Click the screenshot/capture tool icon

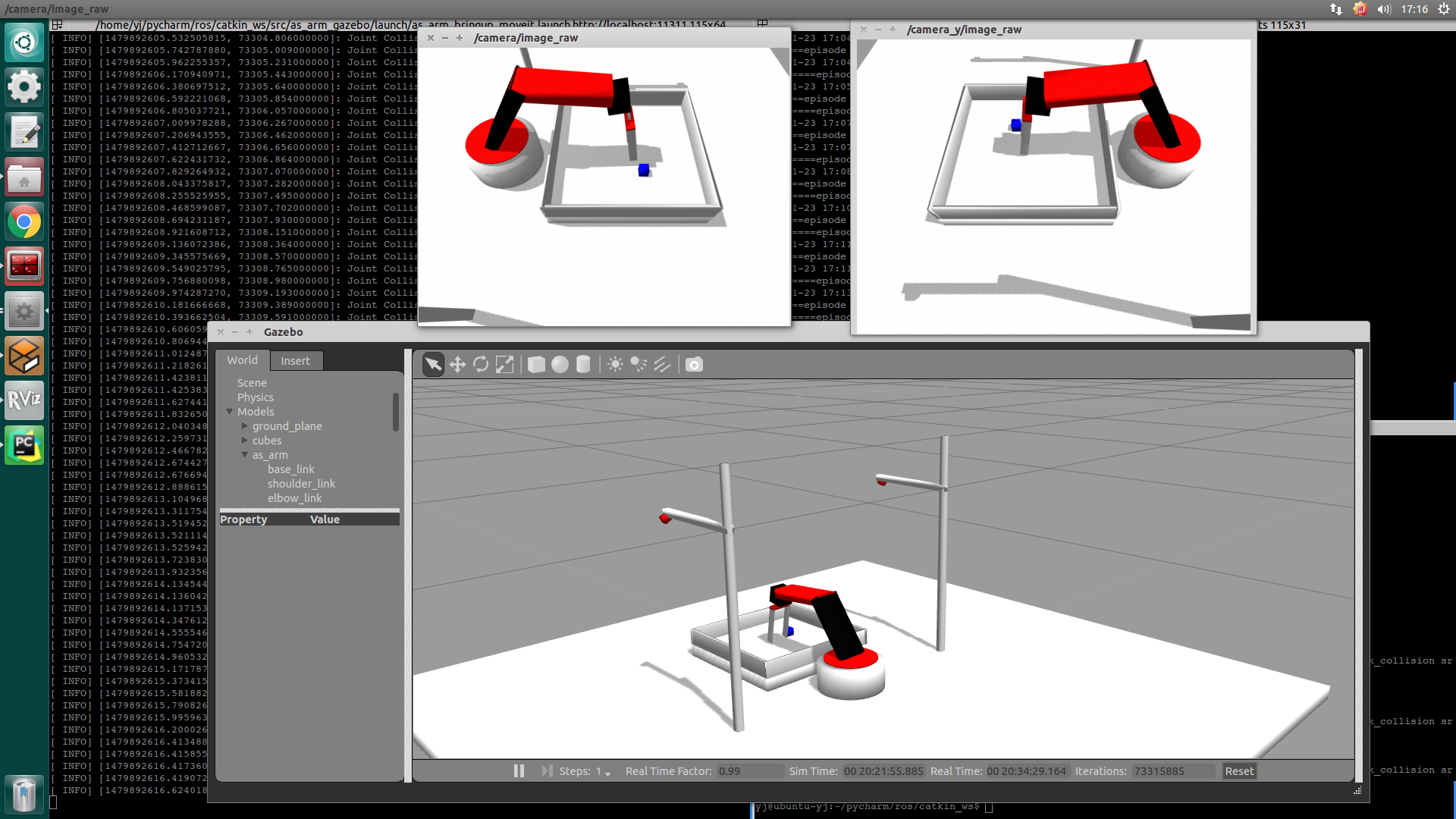pos(694,364)
